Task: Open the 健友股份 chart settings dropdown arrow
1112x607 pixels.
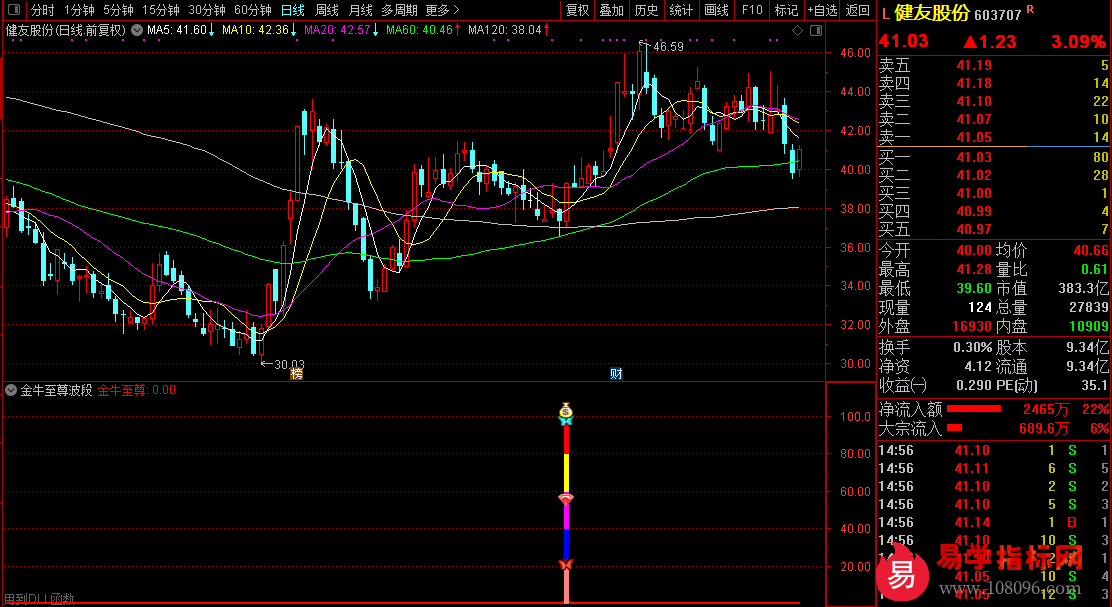Action: click(136, 30)
